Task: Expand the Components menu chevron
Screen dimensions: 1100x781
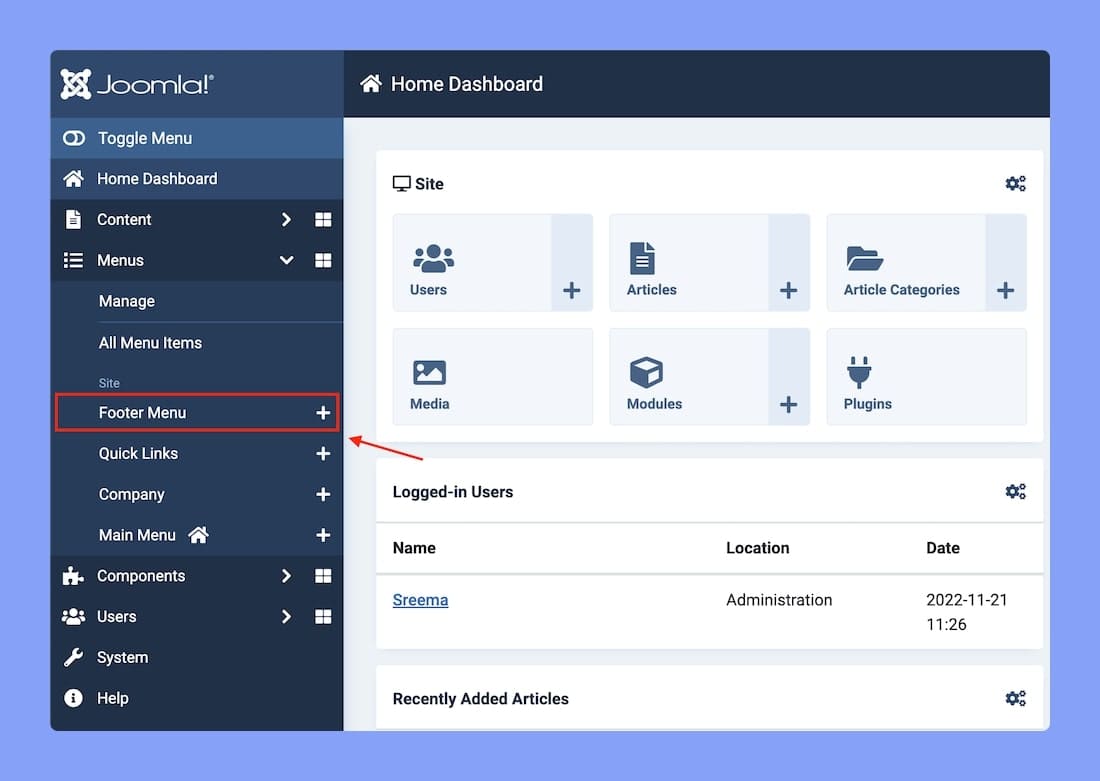Action: tap(286, 576)
